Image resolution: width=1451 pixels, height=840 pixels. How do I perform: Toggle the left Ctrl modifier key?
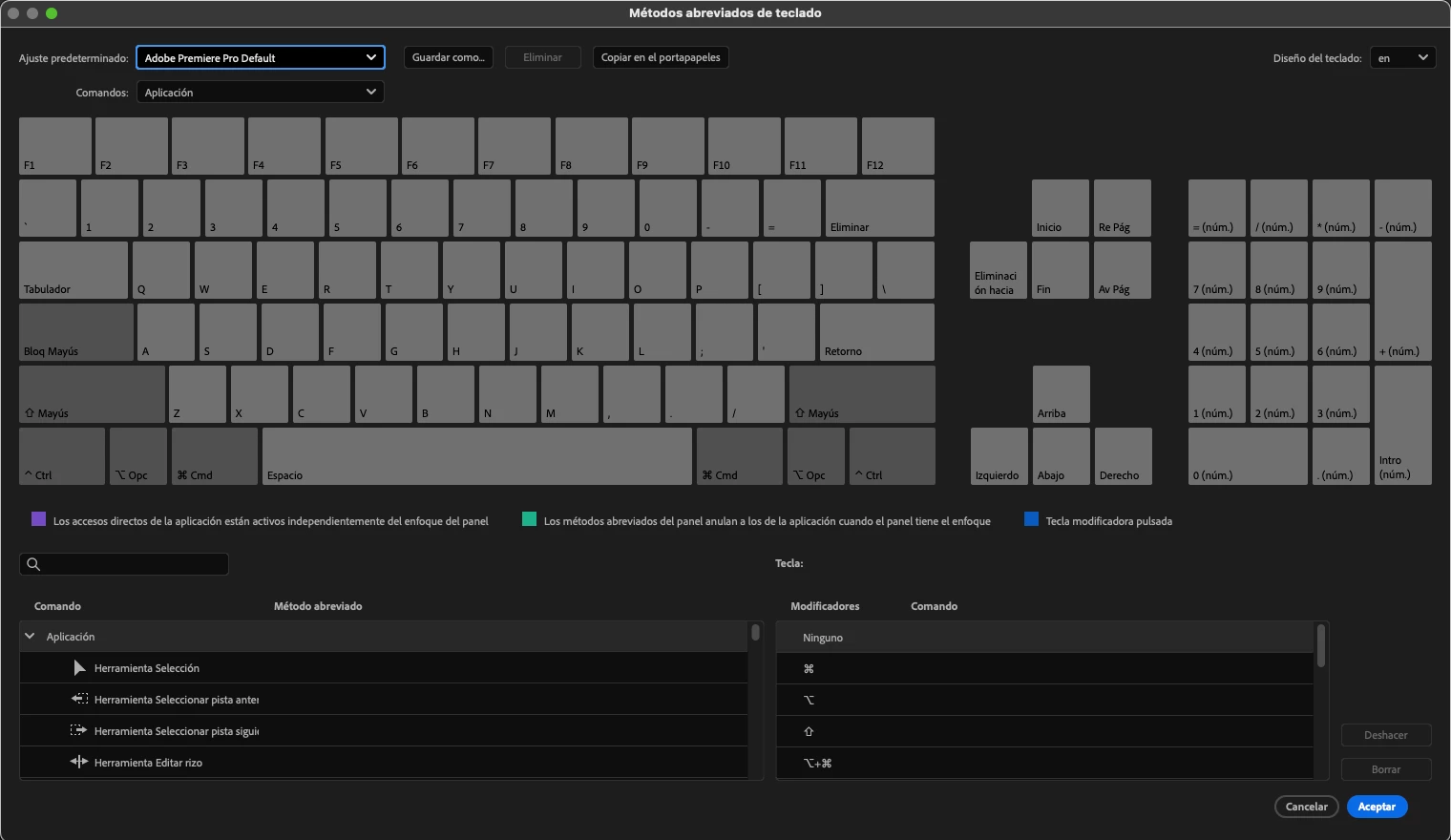click(x=62, y=456)
